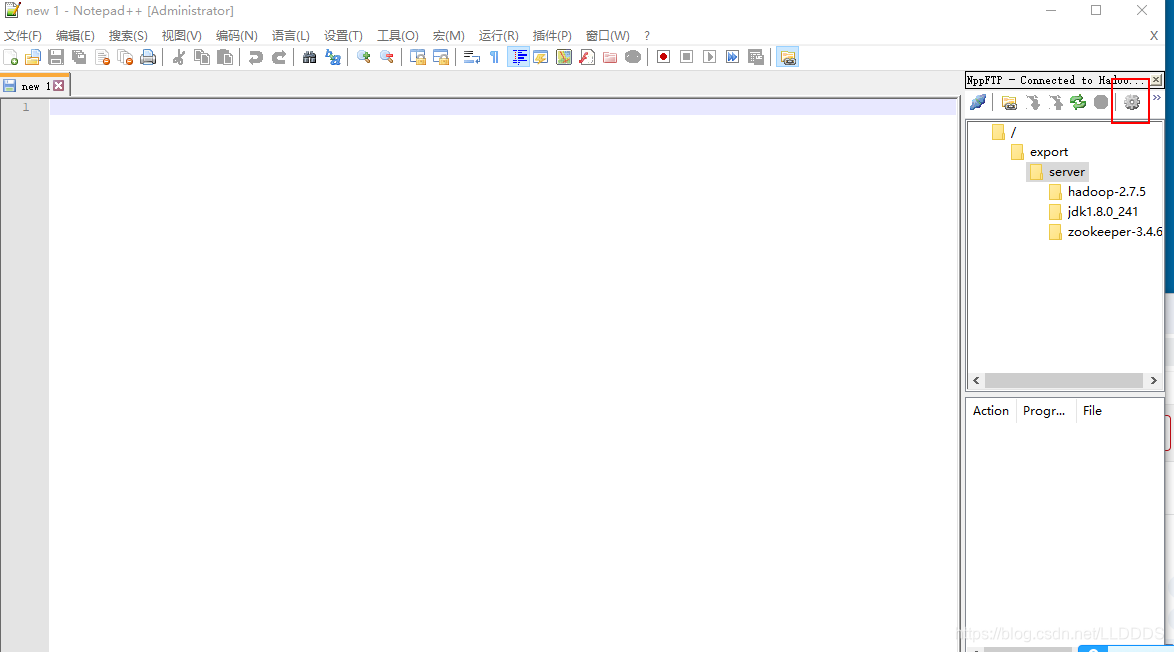The width and height of the screenshot is (1174, 652).
Task: Open the 运行(R) menu
Action: click(x=499, y=35)
